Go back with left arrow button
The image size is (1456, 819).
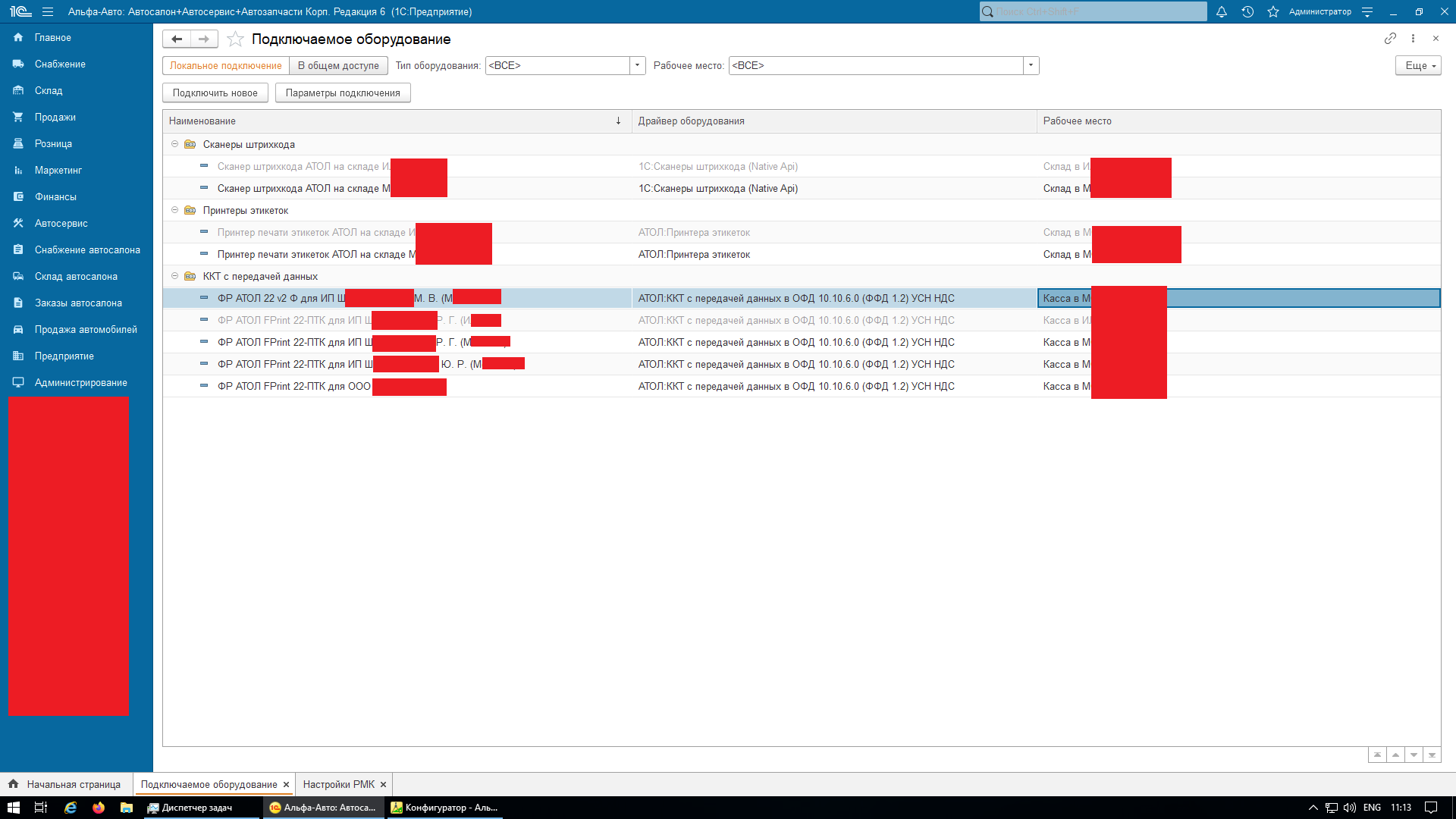click(177, 39)
